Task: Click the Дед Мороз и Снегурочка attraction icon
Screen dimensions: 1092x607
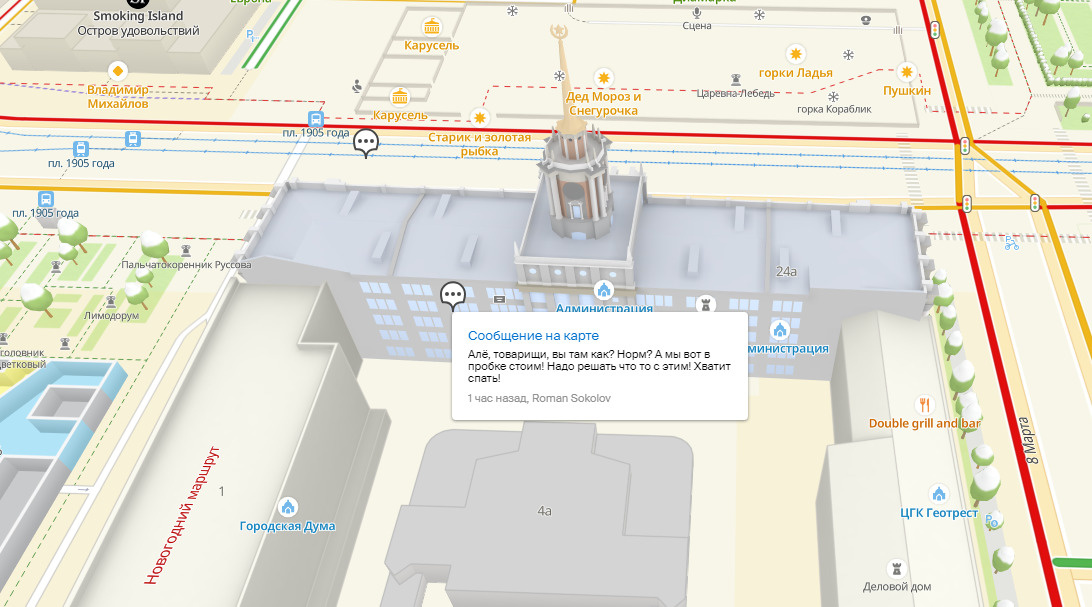Action: pyautogui.click(x=603, y=78)
